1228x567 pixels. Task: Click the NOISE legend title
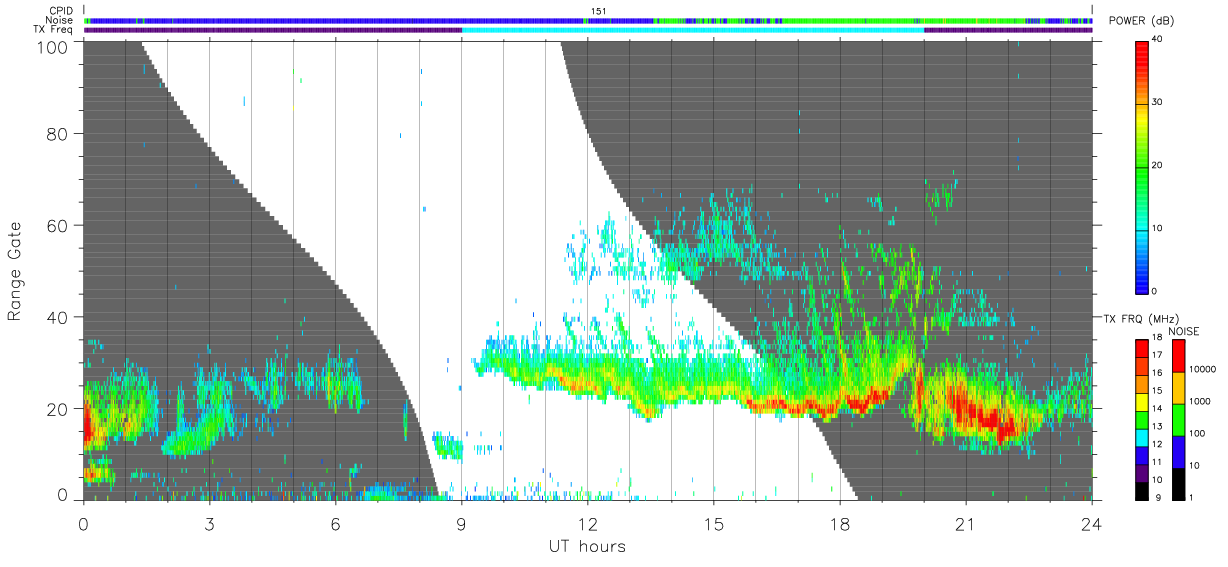click(x=1183, y=331)
